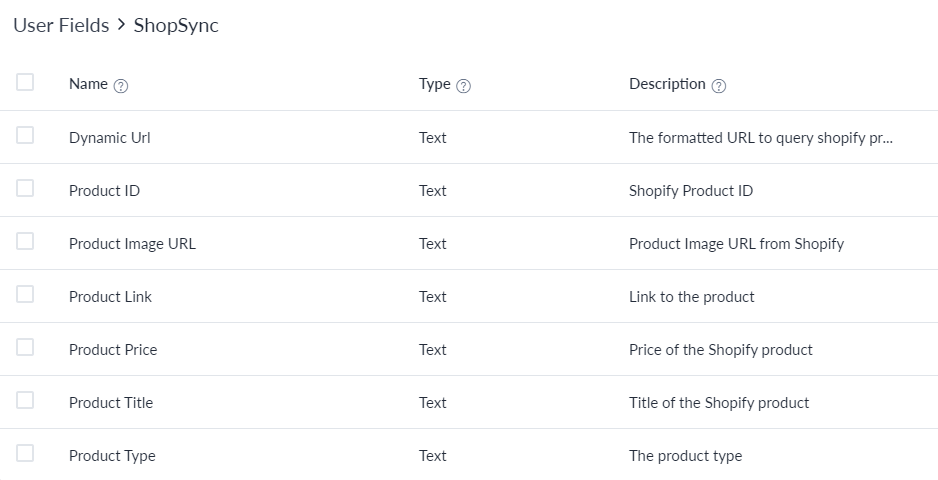The width and height of the screenshot is (938, 480).
Task: Open the Product Price field
Action: click(x=113, y=350)
